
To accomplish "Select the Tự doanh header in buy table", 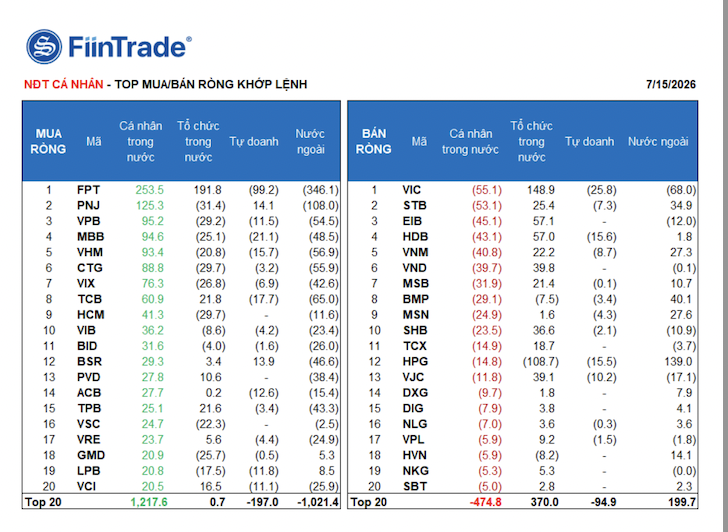I will (254, 142).
